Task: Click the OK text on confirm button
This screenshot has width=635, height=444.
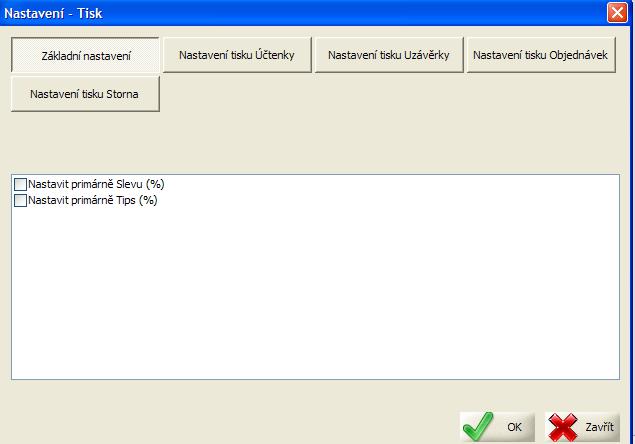Action: tap(514, 427)
